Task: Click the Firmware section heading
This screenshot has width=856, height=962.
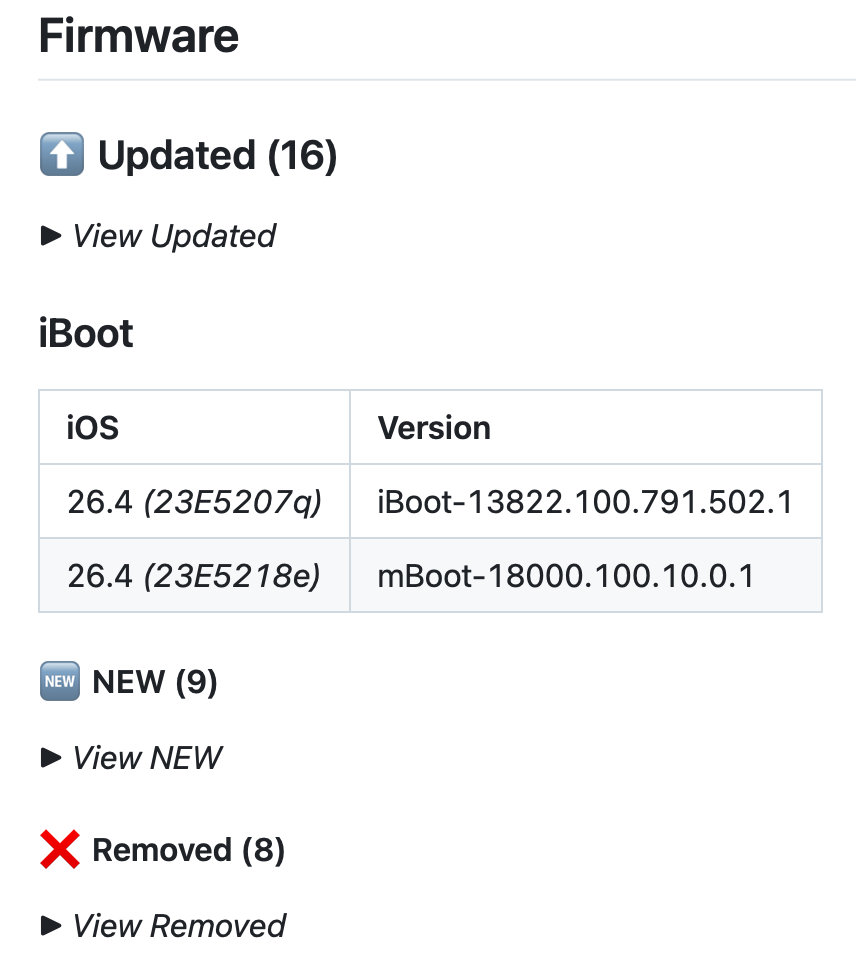Action: [139, 37]
